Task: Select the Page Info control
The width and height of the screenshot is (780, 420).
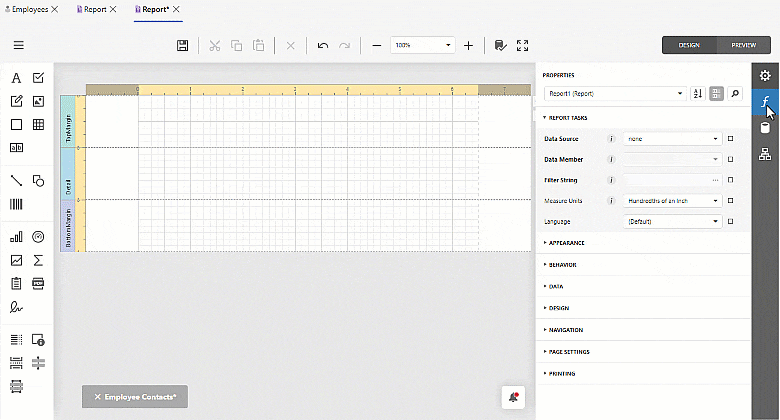Action: point(38,340)
